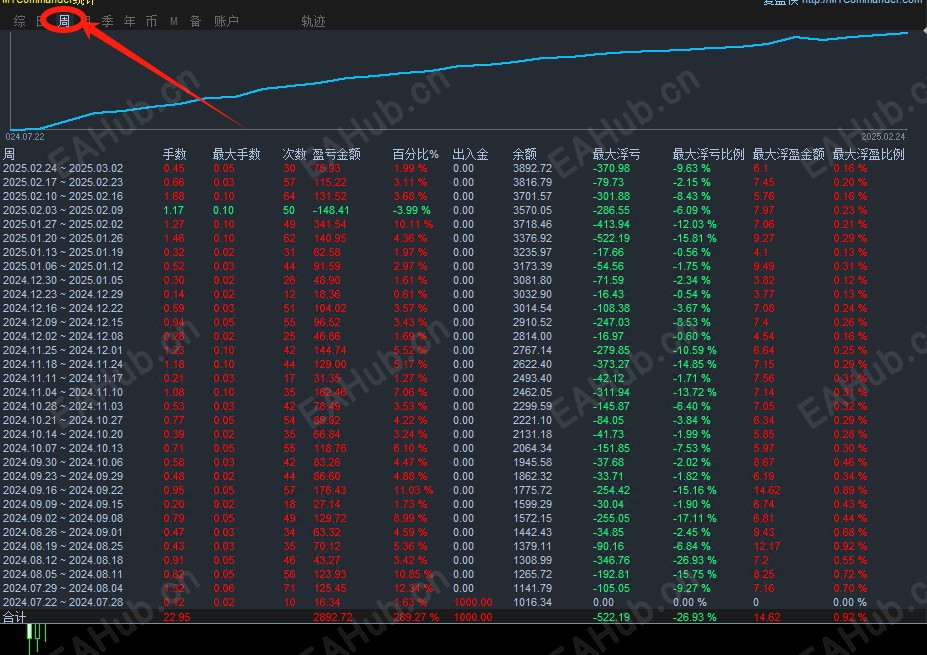This screenshot has height=655, width=927.
Task: Click the 最大浮盈金额 column header
Action: pos(788,154)
